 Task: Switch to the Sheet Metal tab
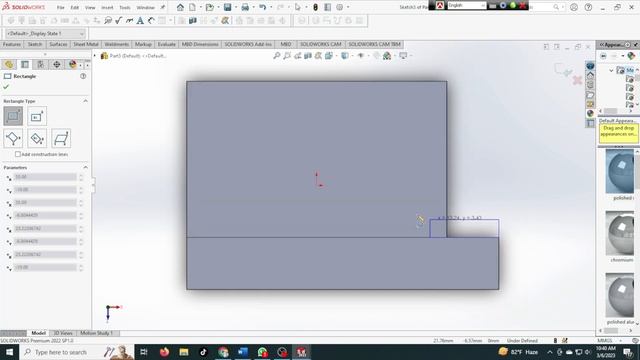pyautogui.click(x=86, y=44)
